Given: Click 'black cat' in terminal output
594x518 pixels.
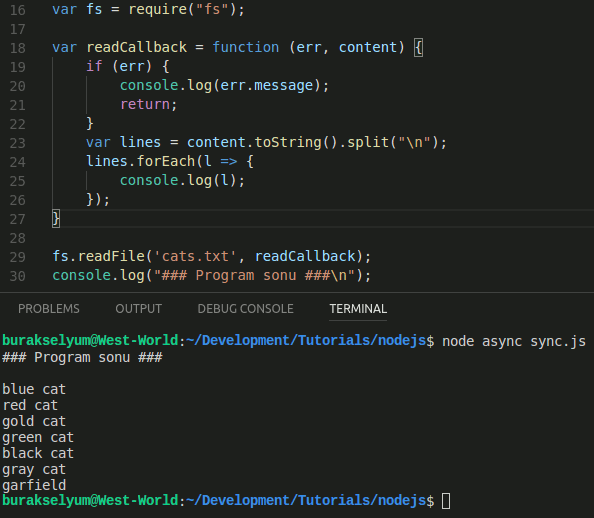Looking at the screenshot, I should tap(38, 453).
